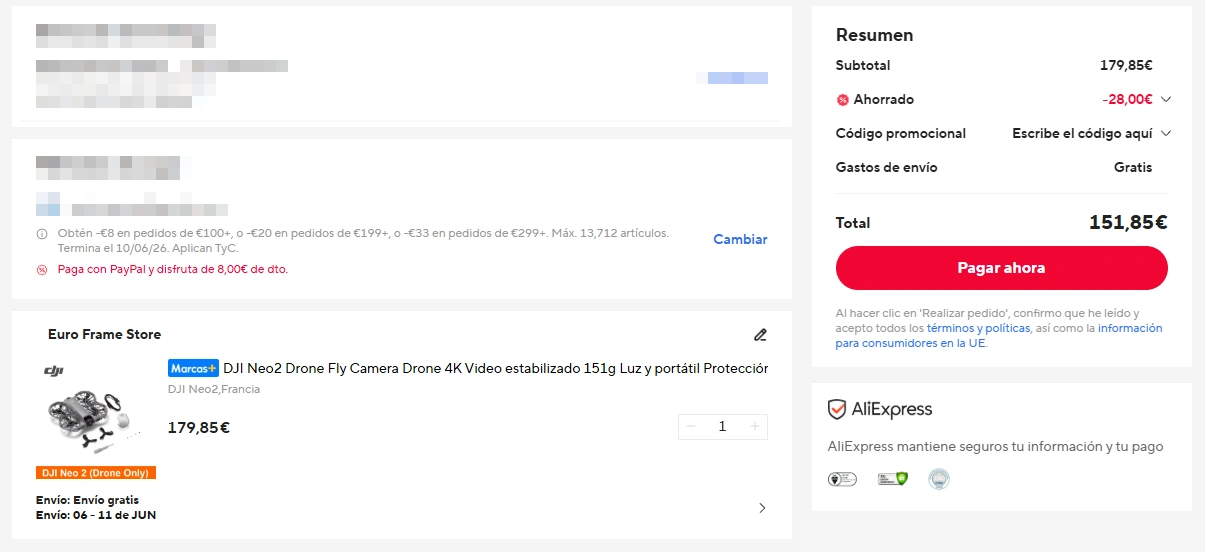Click the AliExpress payment security message text

point(996,447)
